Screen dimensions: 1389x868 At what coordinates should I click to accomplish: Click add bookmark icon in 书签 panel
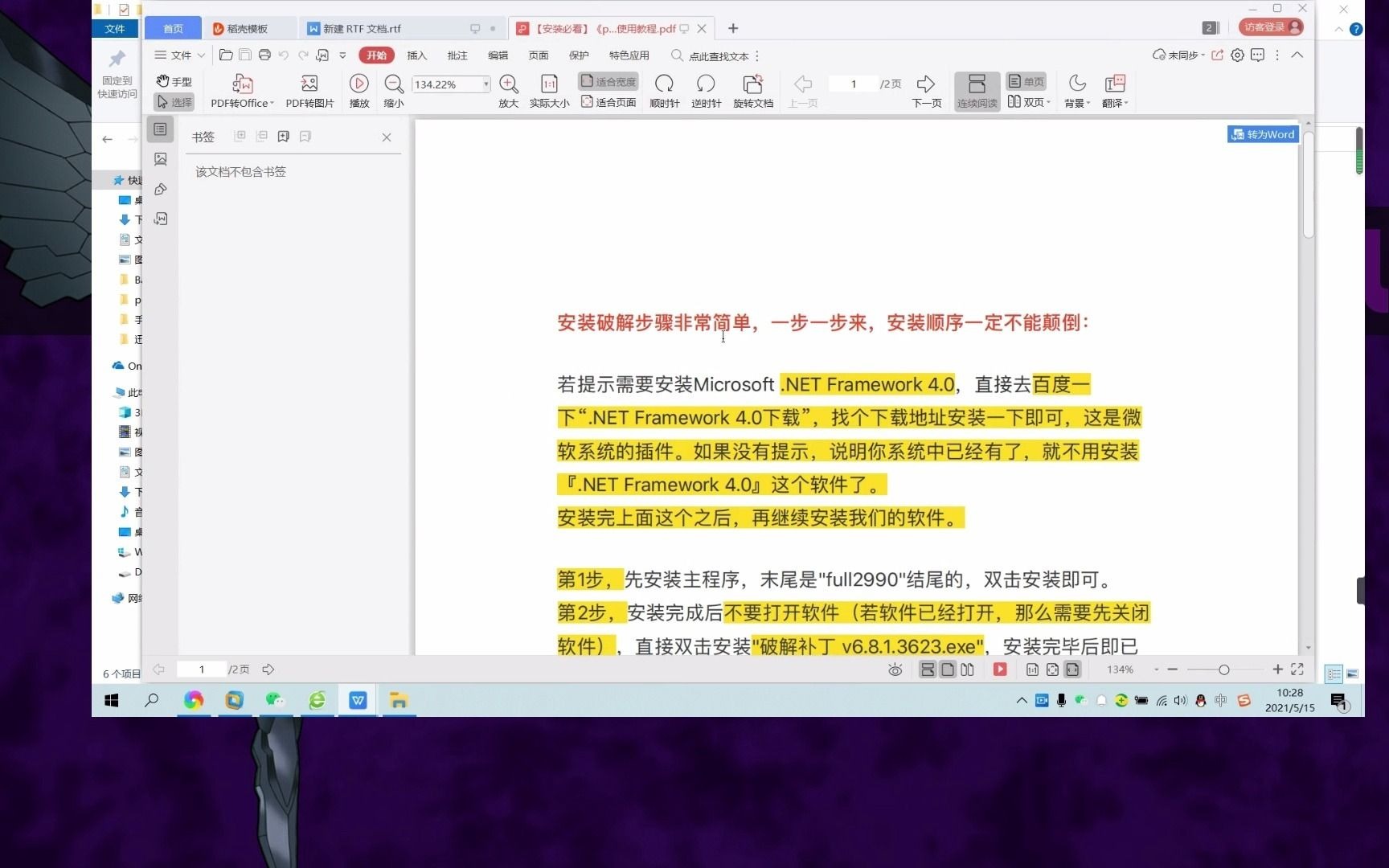[x=283, y=137]
